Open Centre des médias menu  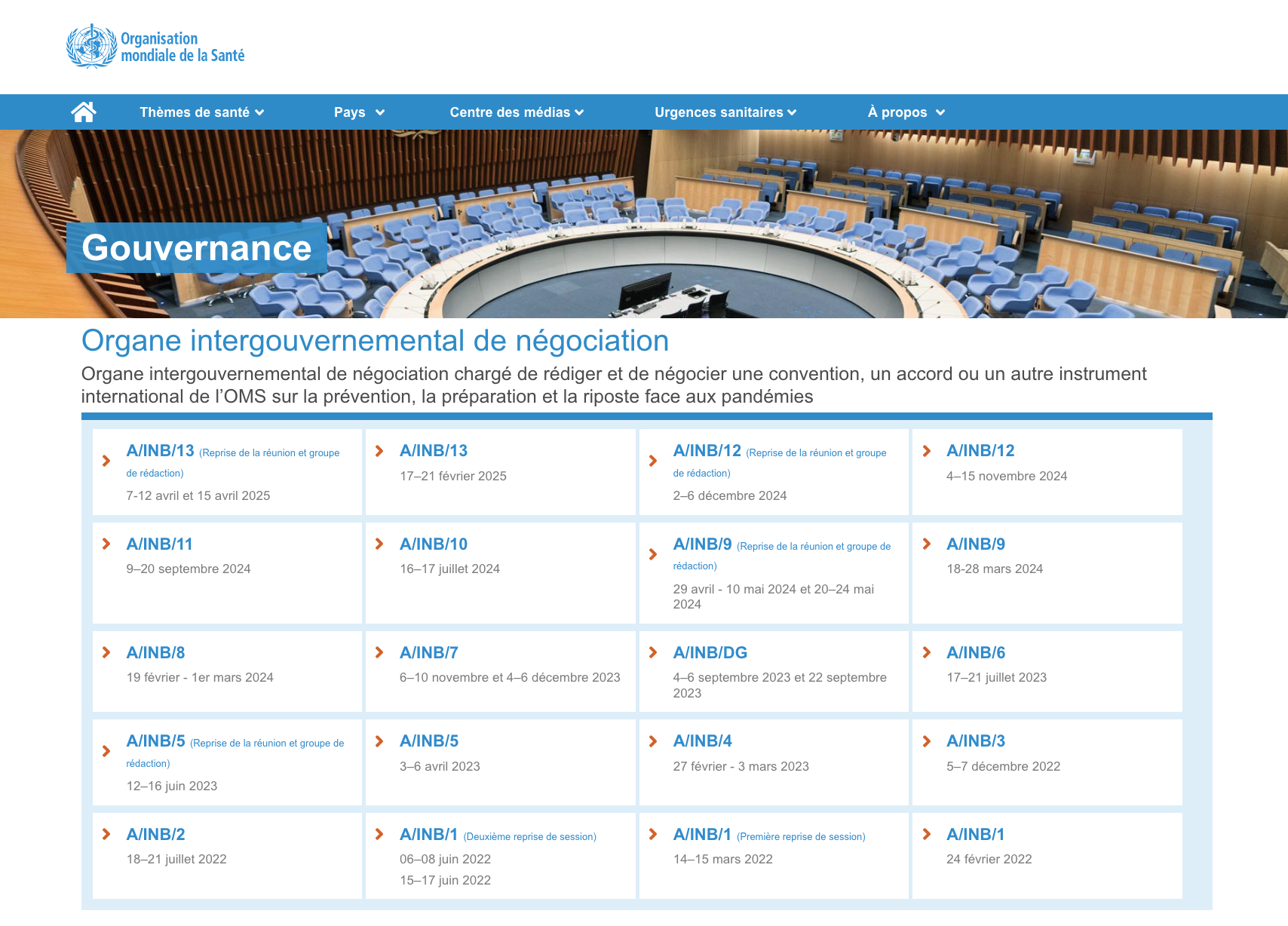pyautogui.click(x=510, y=112)
